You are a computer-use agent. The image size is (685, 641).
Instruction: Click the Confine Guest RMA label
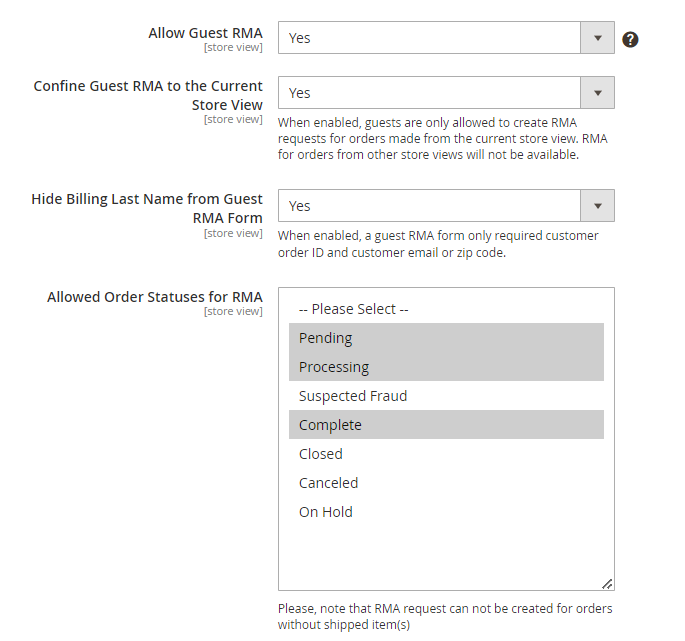148,95
